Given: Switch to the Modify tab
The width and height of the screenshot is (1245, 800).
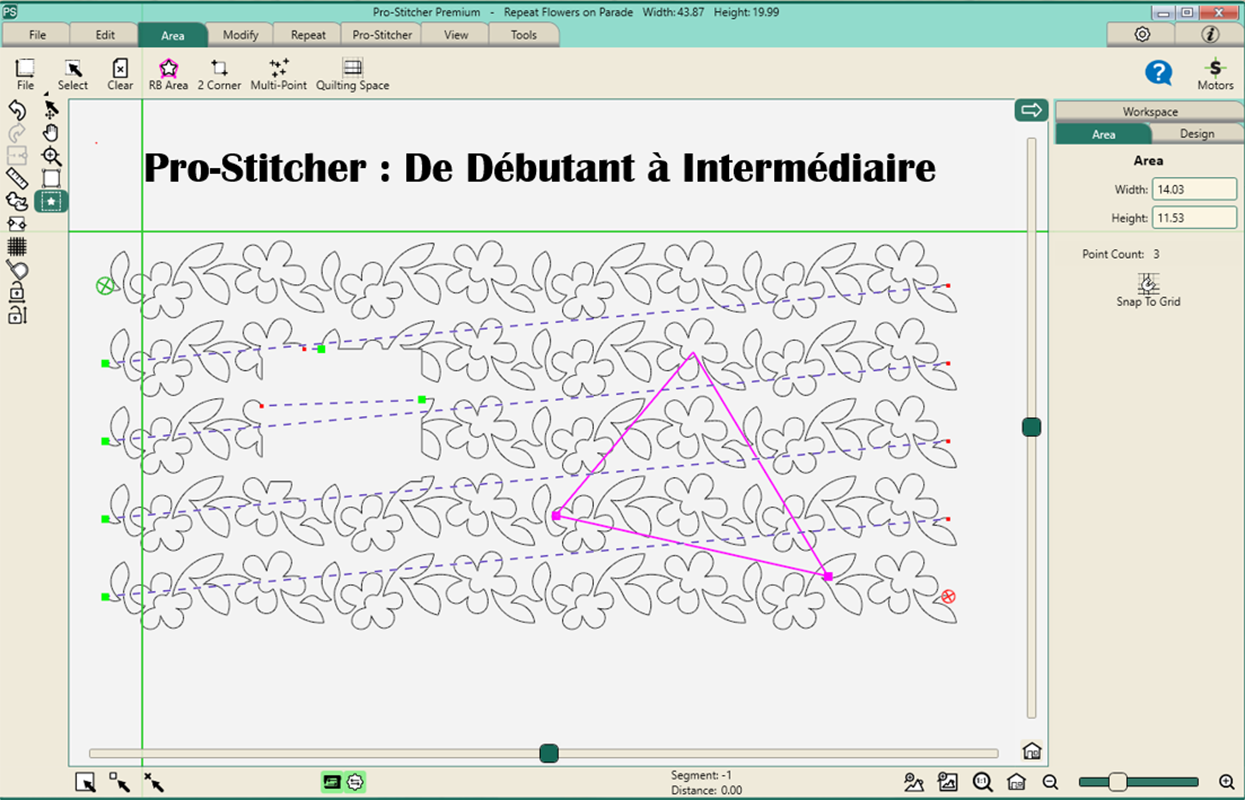Looking at the screenshot, I should coord(241,35).
